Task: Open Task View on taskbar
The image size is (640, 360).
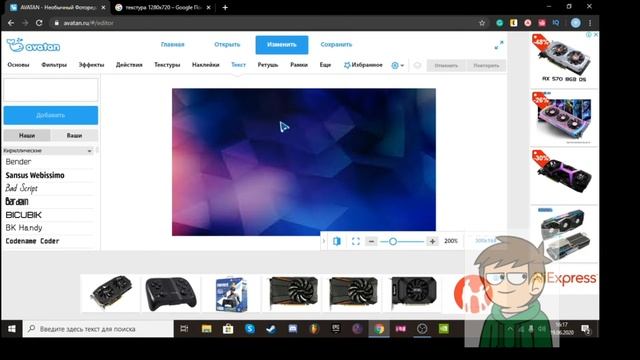Action: tap(184, 329)
